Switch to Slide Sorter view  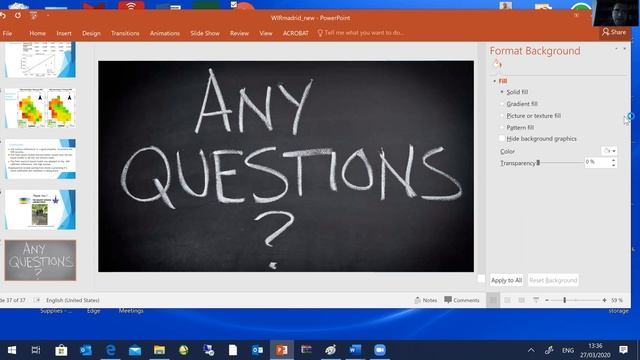click(507, 300)
